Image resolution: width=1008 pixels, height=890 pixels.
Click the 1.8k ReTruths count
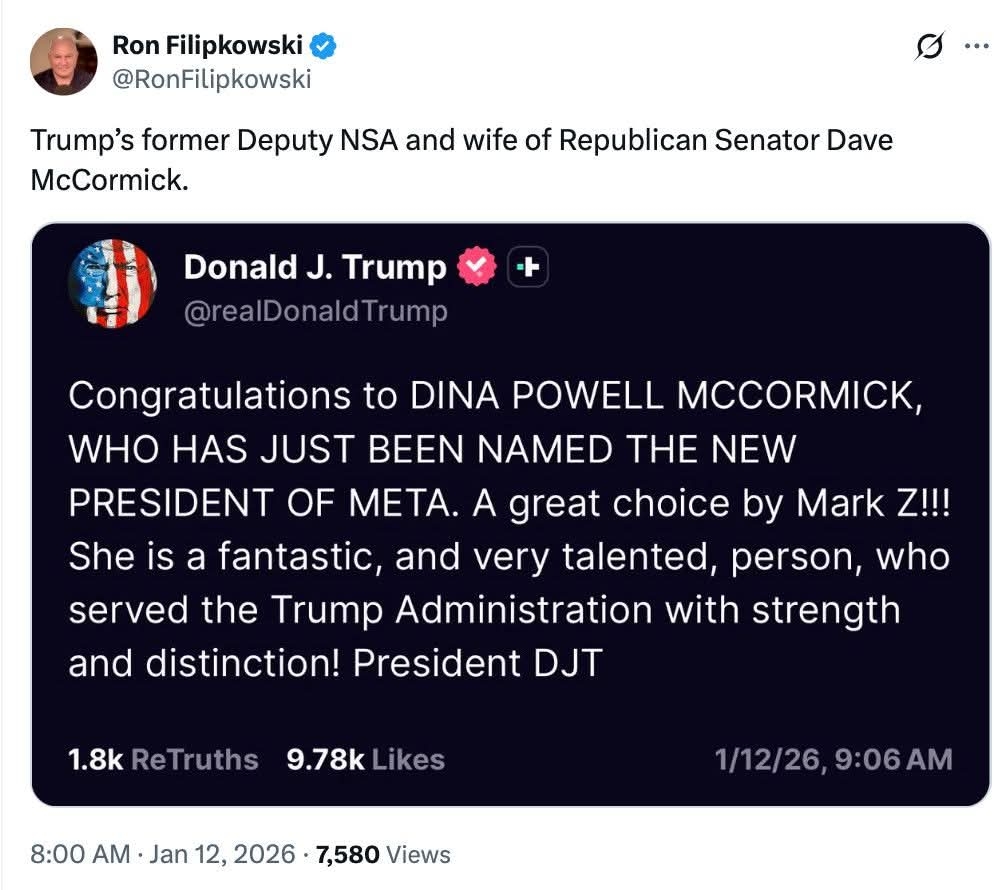(x=163, y=760)
